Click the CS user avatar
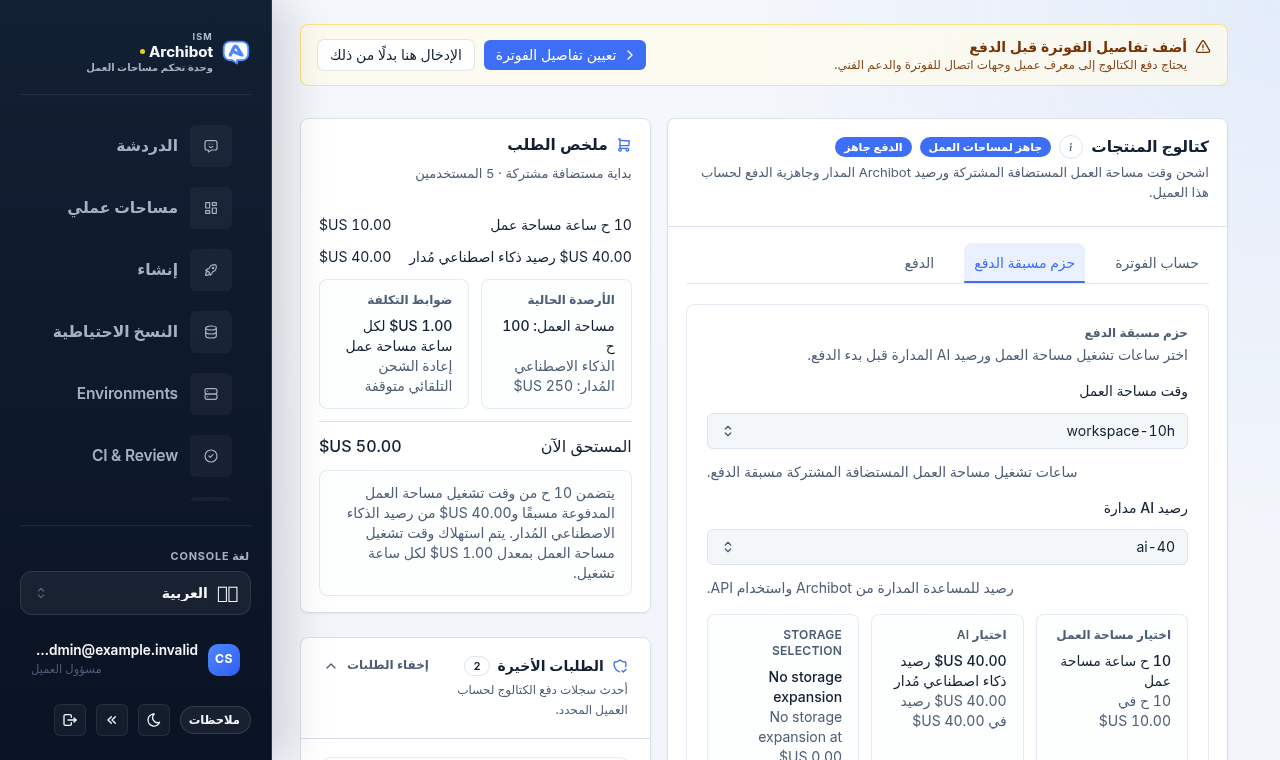 click(224, 660)
